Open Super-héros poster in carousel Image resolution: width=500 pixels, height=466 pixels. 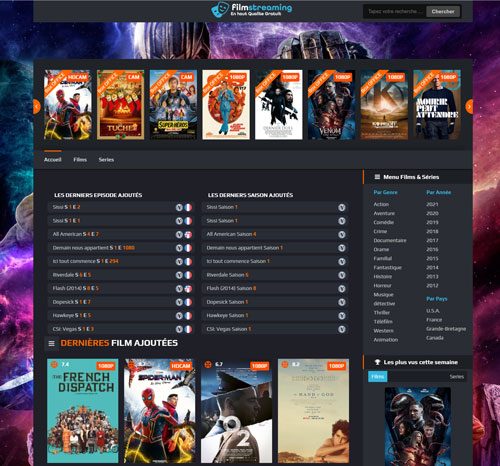pyautogui.click(x=173, y=105)
